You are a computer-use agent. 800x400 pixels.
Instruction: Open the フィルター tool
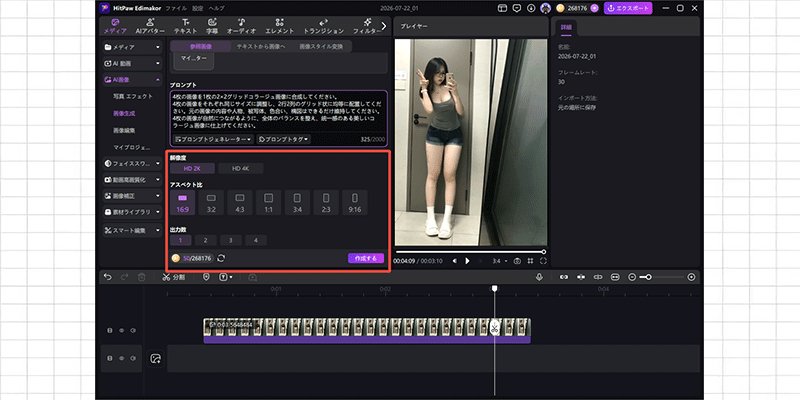pos(367,26)
